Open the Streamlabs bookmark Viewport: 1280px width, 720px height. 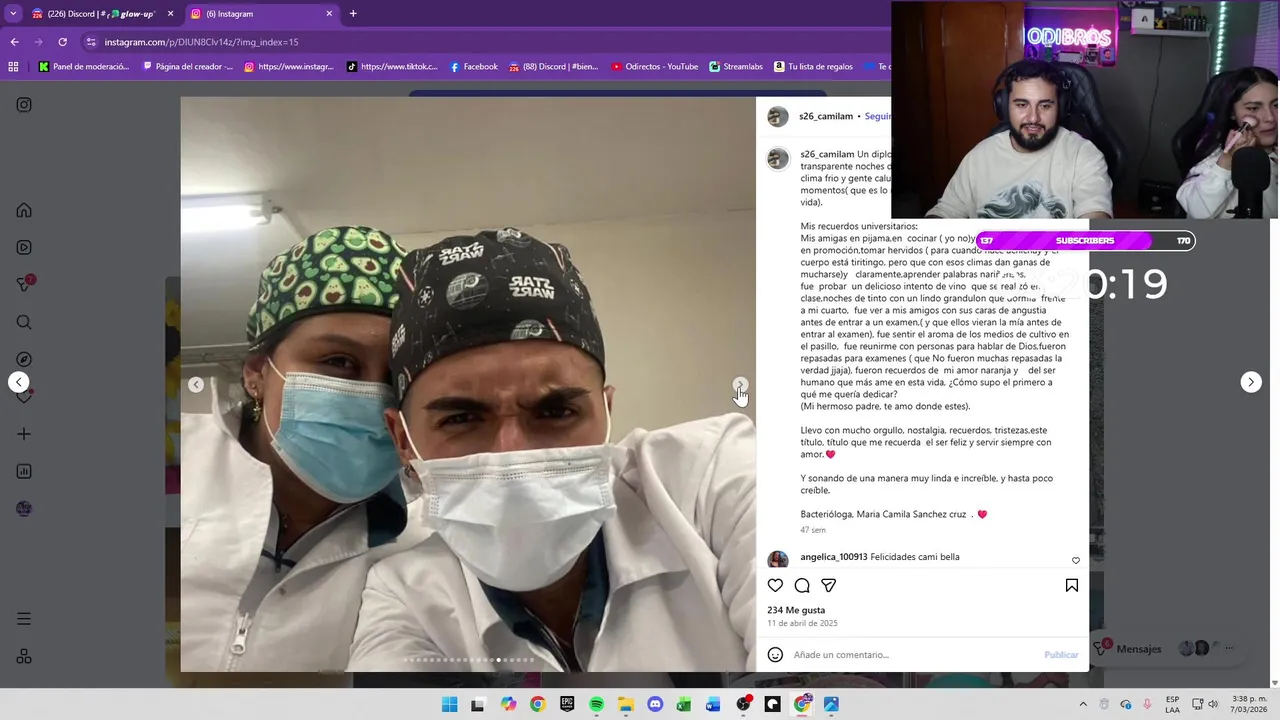tap(736, 67)
